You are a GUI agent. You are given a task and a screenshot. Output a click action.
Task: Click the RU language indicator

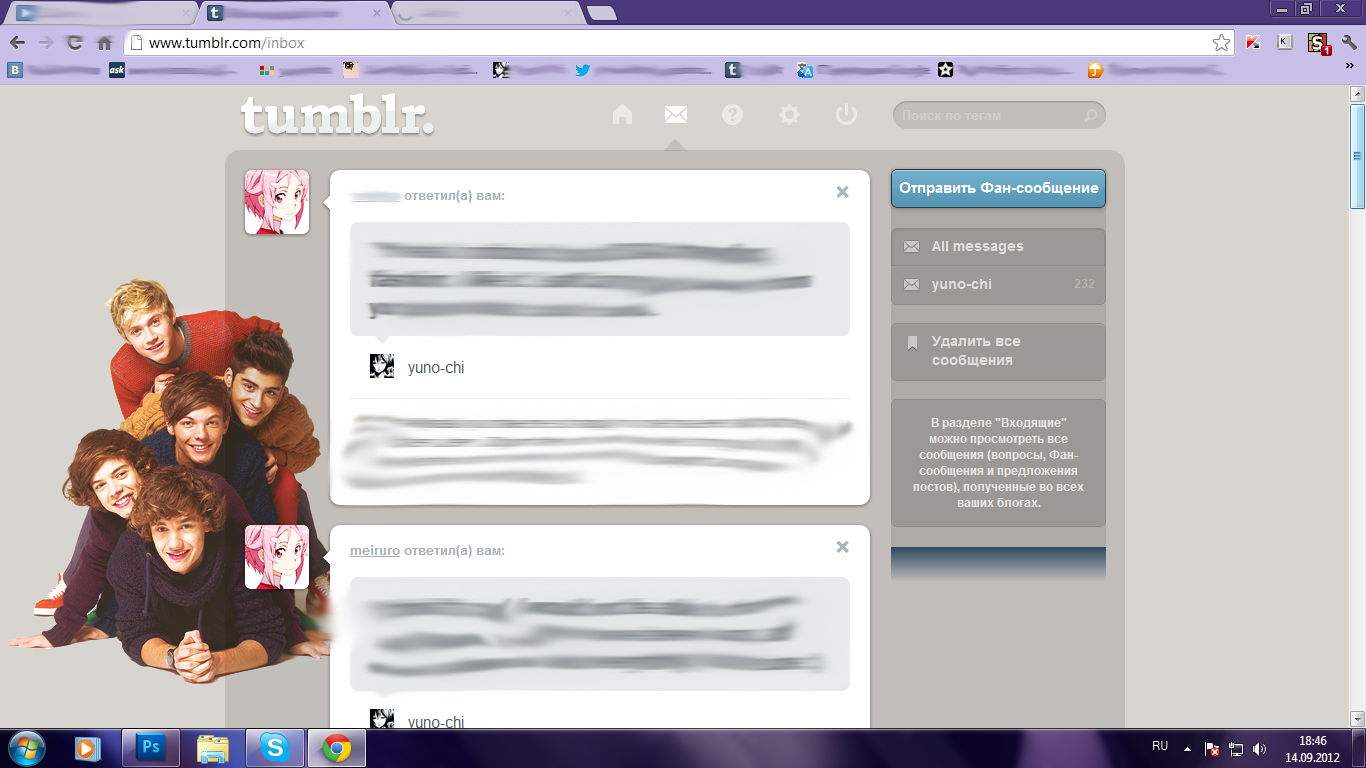coord(1159,746)
